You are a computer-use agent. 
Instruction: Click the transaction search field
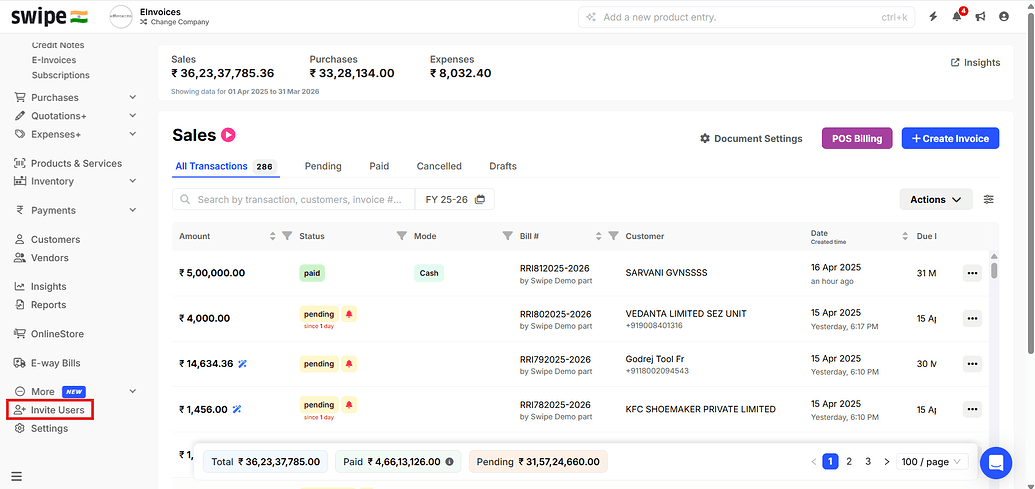(x=300, y=200)
